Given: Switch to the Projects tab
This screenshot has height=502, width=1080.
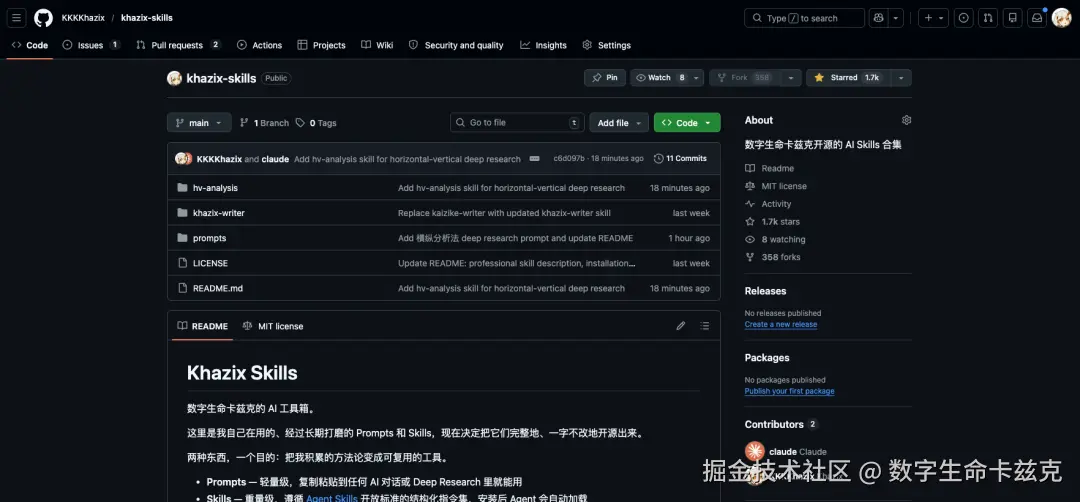Looking at the screenshot, I should [321, 45].
